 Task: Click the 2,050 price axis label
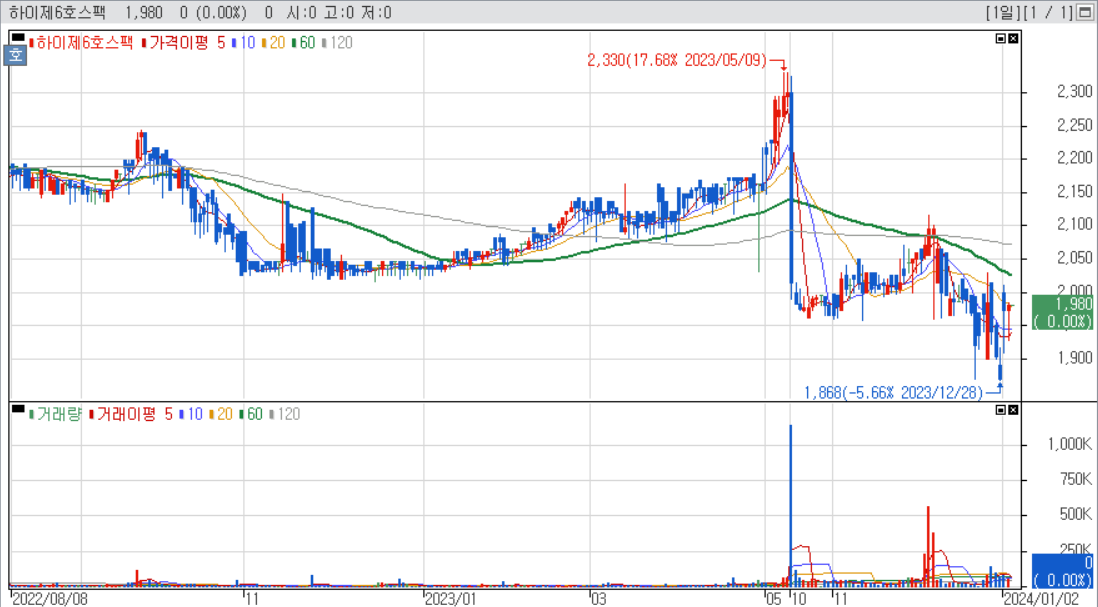1074,258
